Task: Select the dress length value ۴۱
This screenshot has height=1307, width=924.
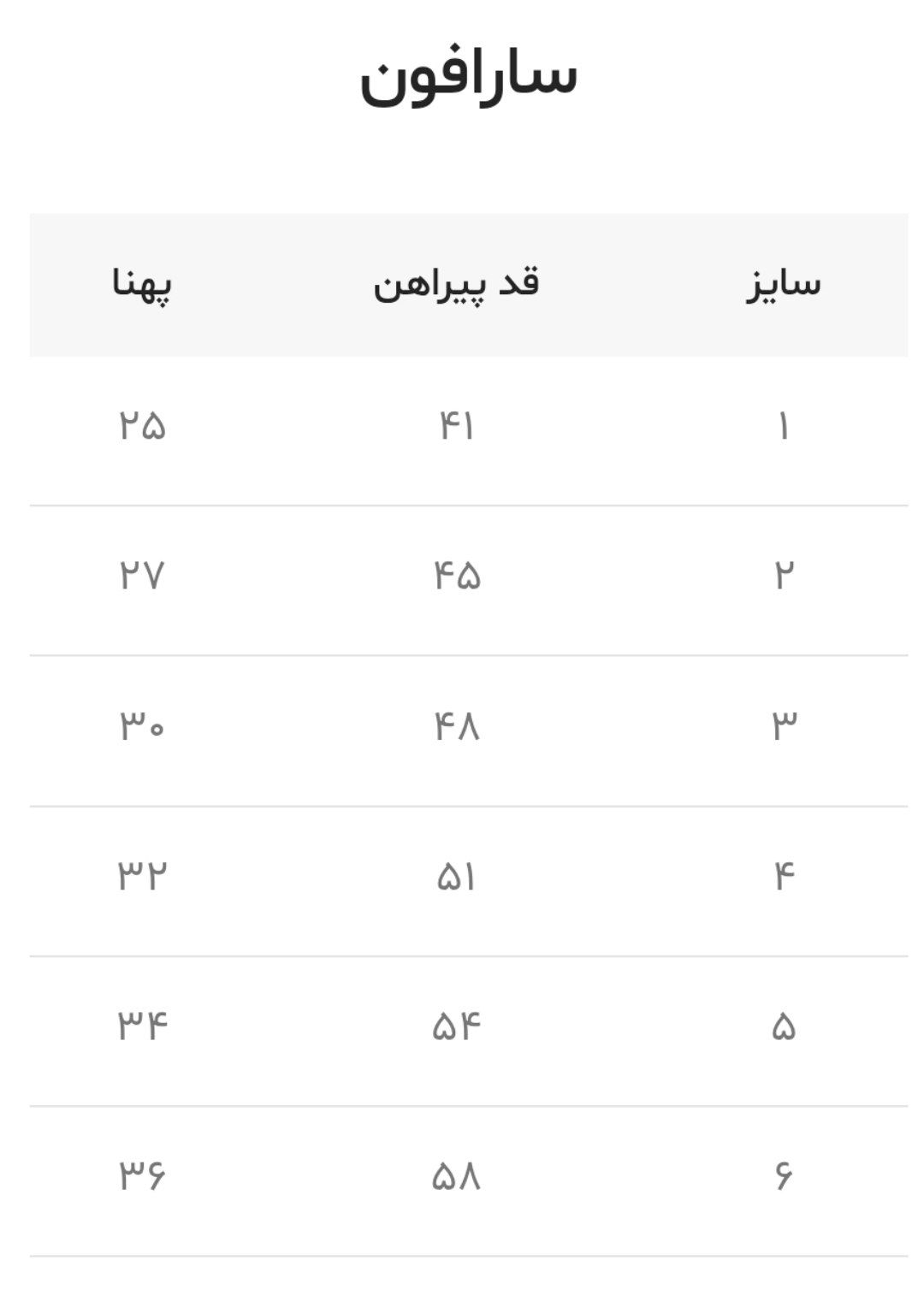Action: tap(456, 426)
